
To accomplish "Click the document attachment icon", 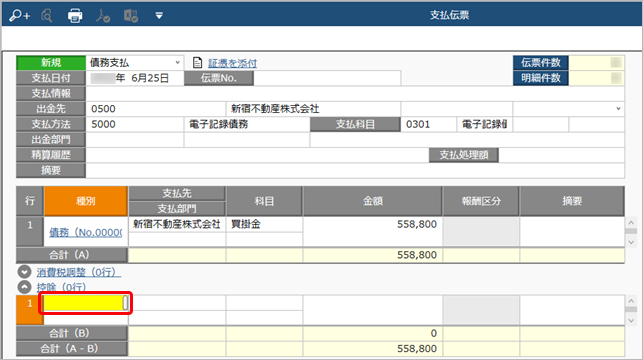I will (x=197, y=63).
